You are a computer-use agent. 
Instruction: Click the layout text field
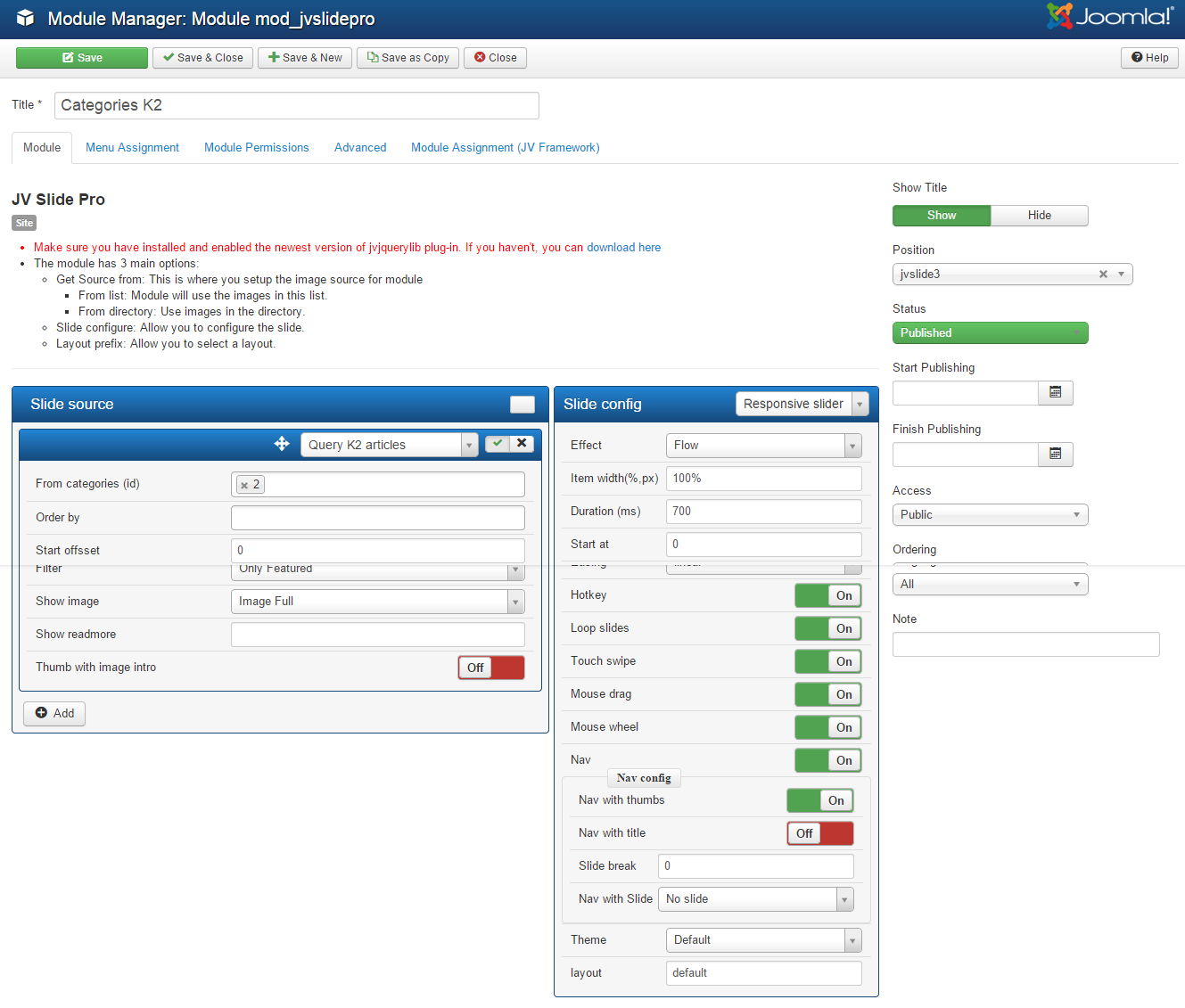click(764, 973)
